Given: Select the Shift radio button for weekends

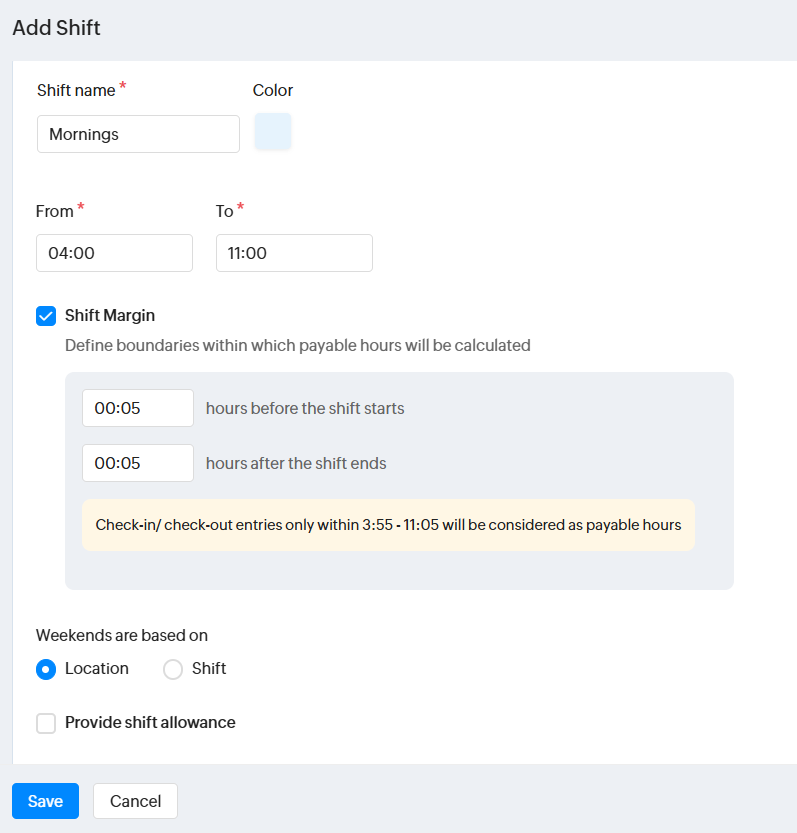Looking at the screenshot, I should (173, 669).
